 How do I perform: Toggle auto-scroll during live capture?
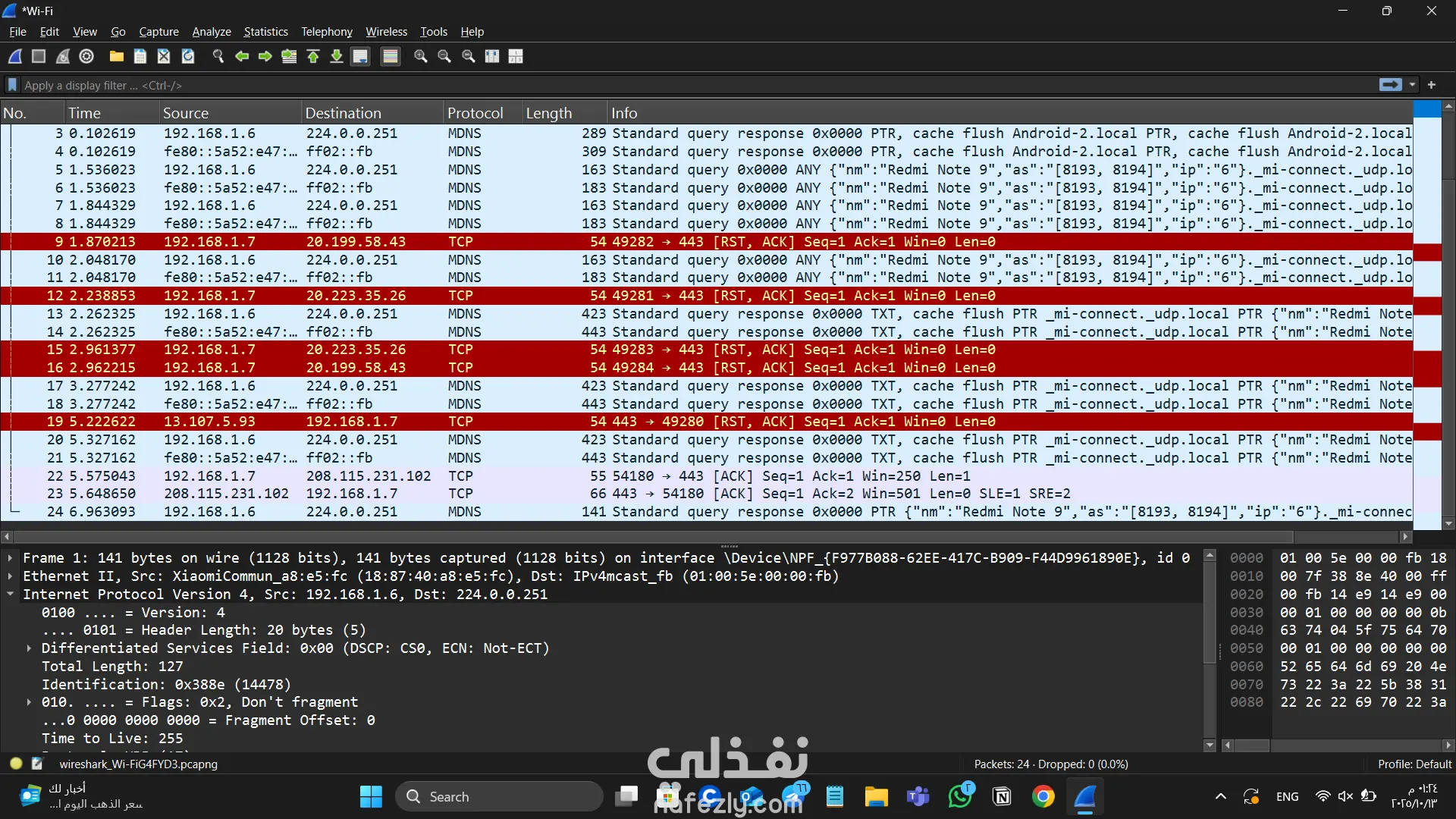pos(360,56)
